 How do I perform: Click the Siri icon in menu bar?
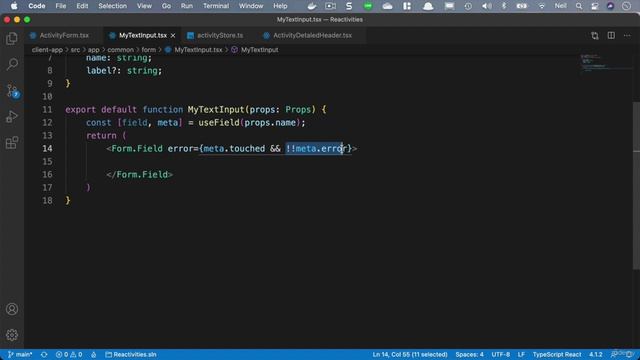point(610,6)
